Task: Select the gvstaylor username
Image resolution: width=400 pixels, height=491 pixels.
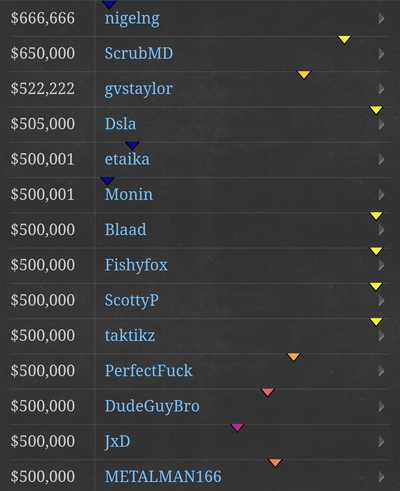Action: (x=138, y=89)
